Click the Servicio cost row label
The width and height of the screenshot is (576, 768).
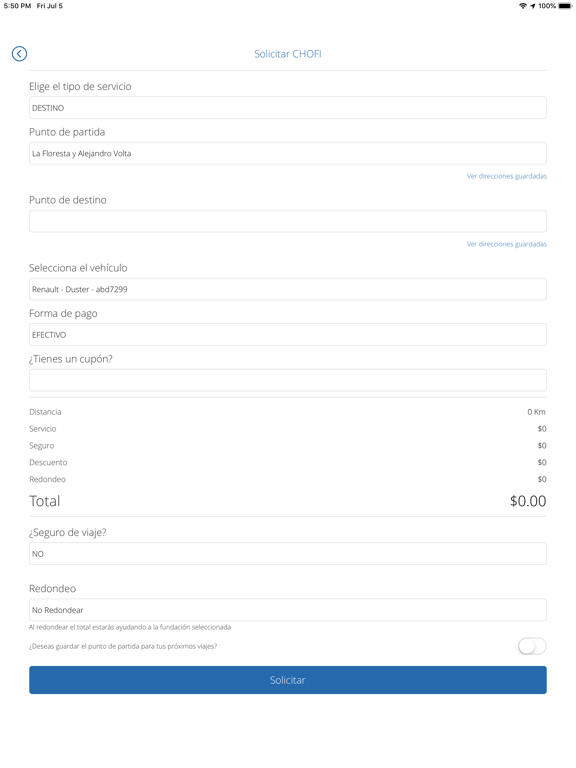43,429
